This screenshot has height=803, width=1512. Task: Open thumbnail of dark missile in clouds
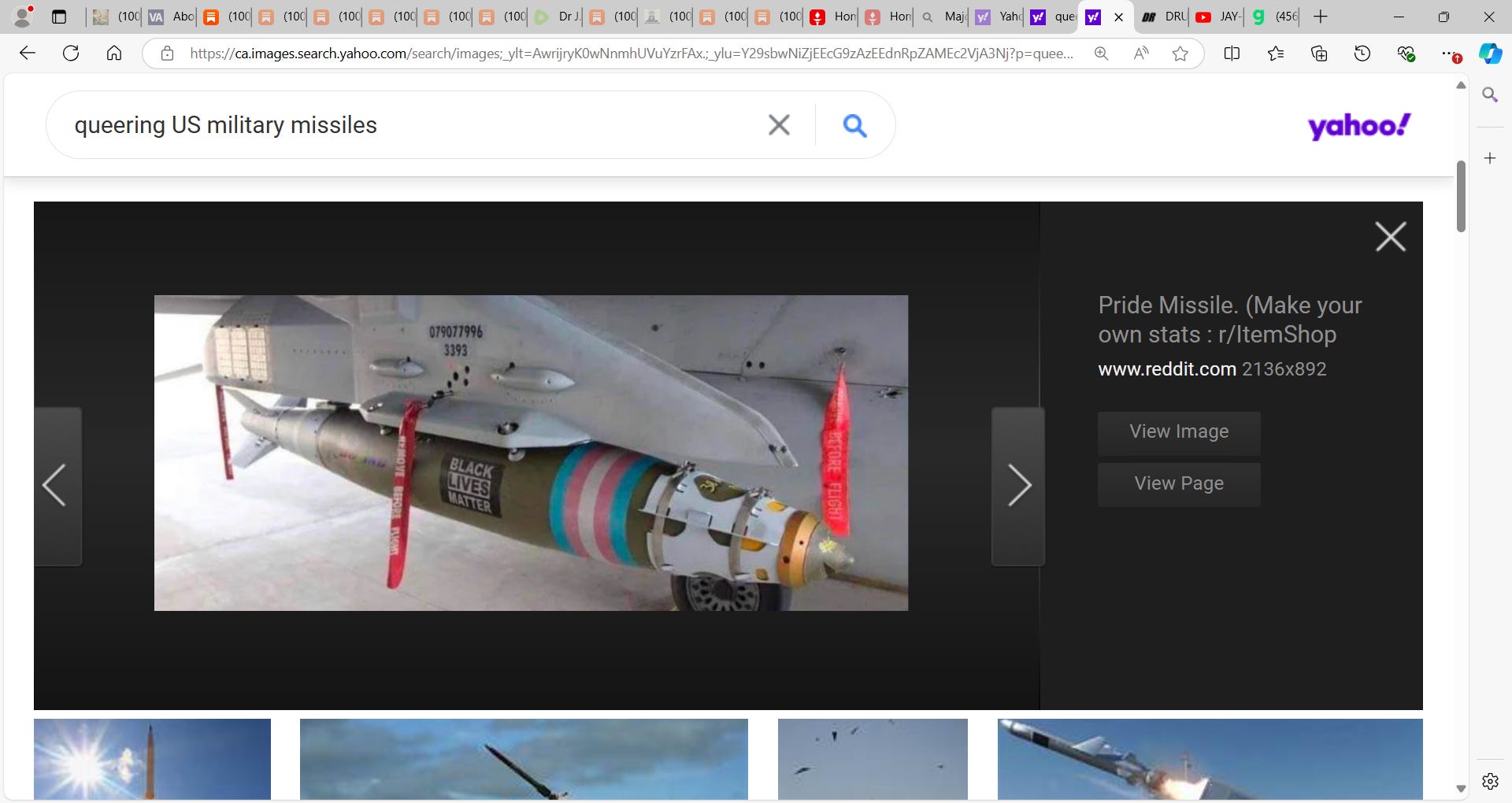[x=524, y=759]
